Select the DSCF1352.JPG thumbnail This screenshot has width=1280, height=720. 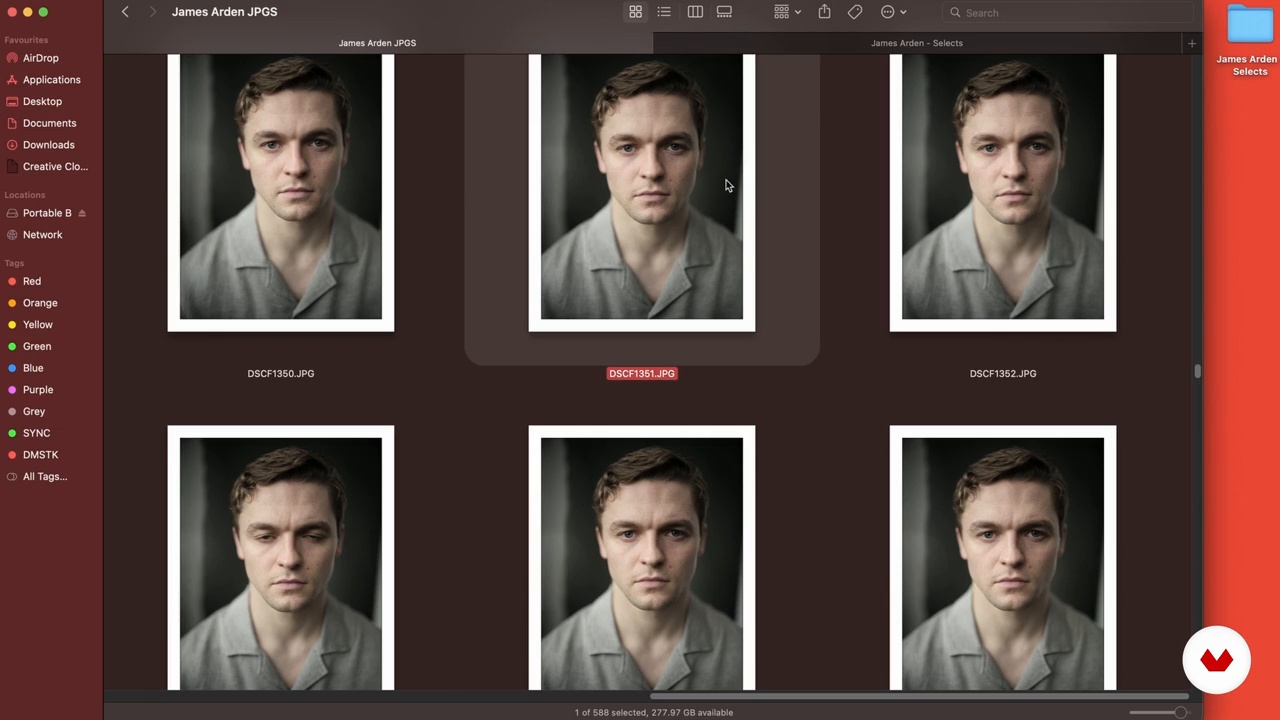pos(1003,192)
